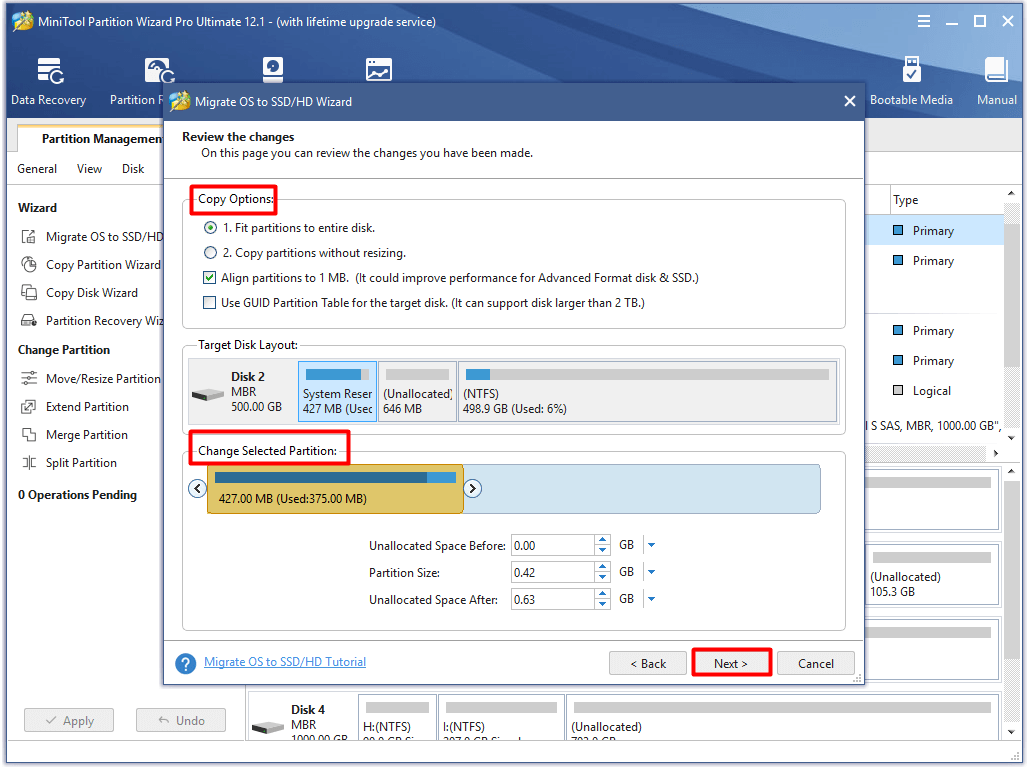Click Move/Resize Partition sidebar icon
This screenshot has width=1028, height=767.
(x=29, y=378)
